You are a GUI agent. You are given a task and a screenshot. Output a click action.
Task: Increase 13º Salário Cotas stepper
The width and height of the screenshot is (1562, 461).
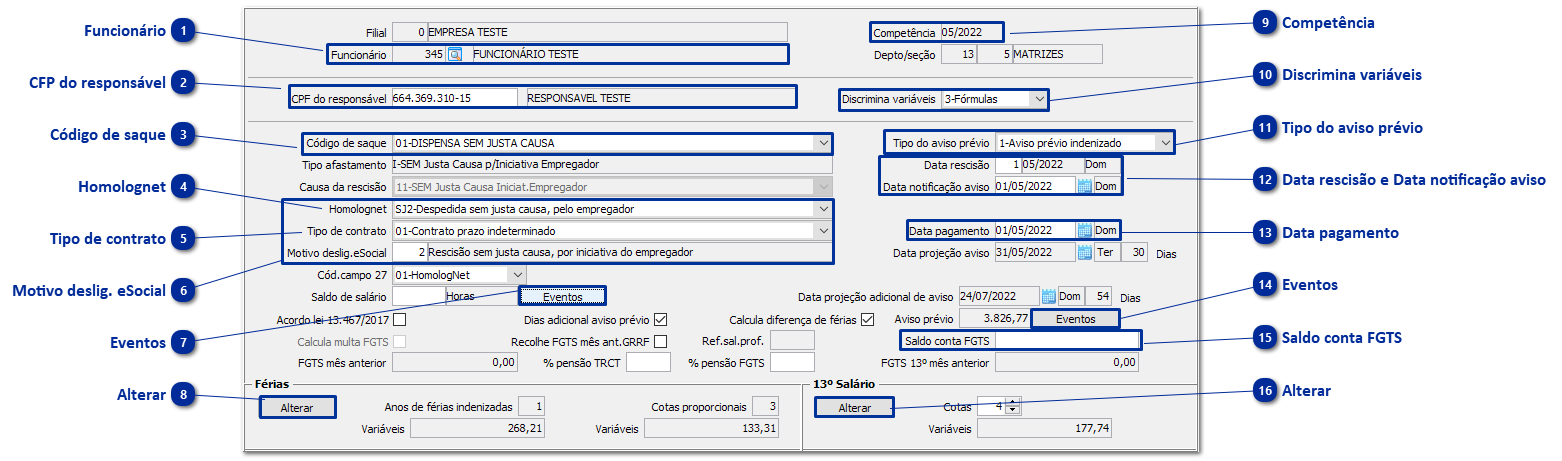(x=1013, y=402)
